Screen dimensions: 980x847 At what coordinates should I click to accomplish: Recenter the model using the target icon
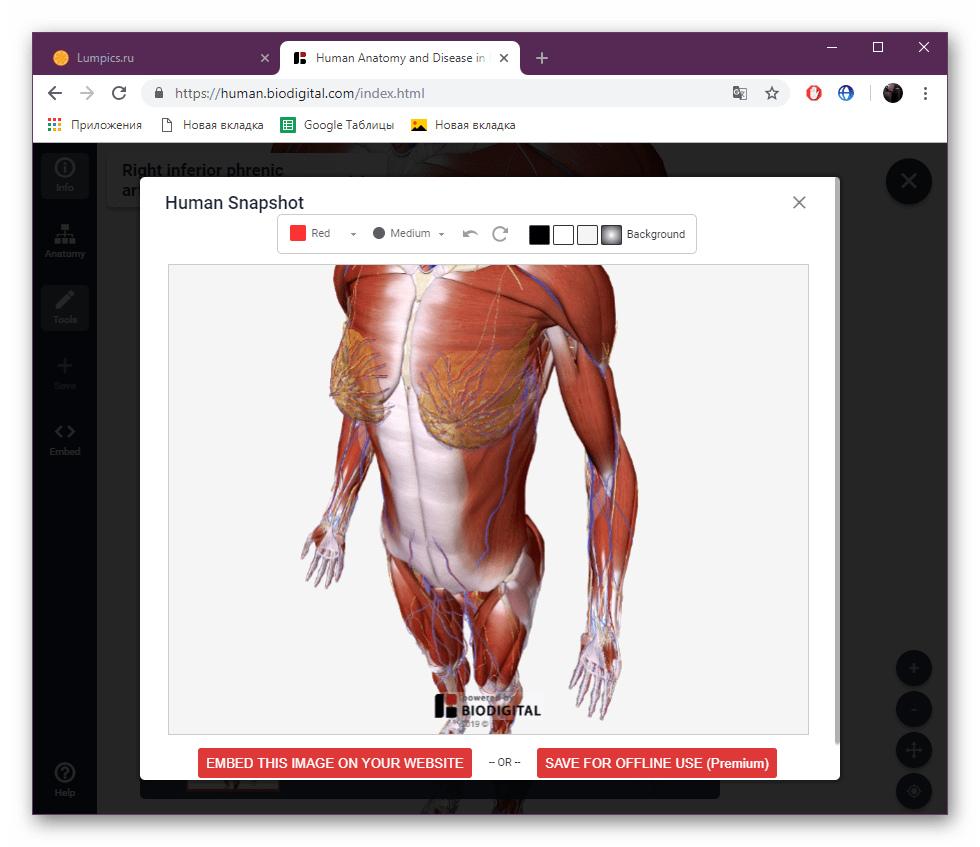913,791
